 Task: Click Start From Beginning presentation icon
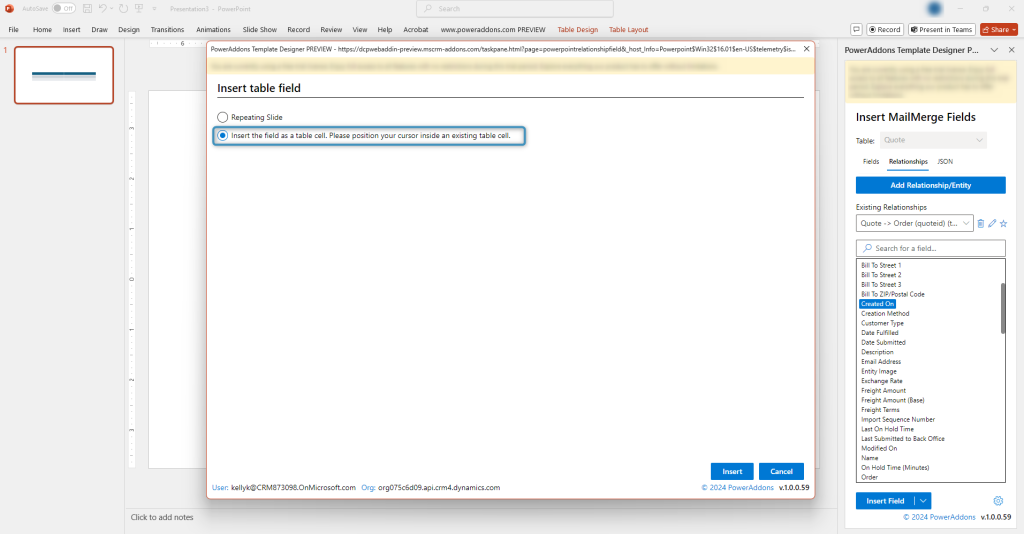coord(139,8)
